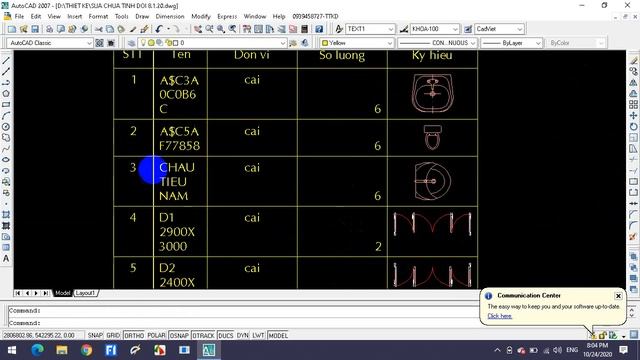This screenshot has width=640, height=360.
Task: Select the Rectangle draw tool
Action: pos(6,104)
